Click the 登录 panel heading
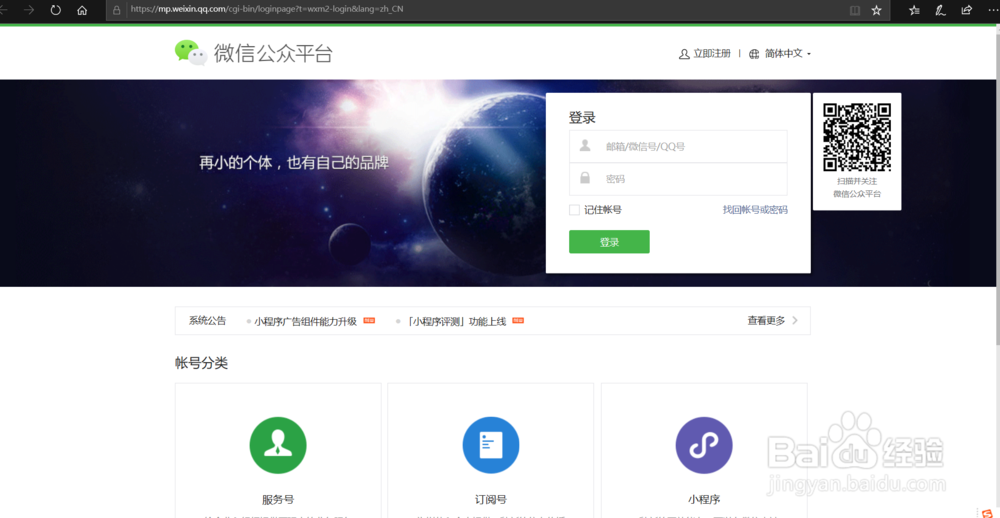This screenshot has width=1000, height=518. [x=582, y=117]
